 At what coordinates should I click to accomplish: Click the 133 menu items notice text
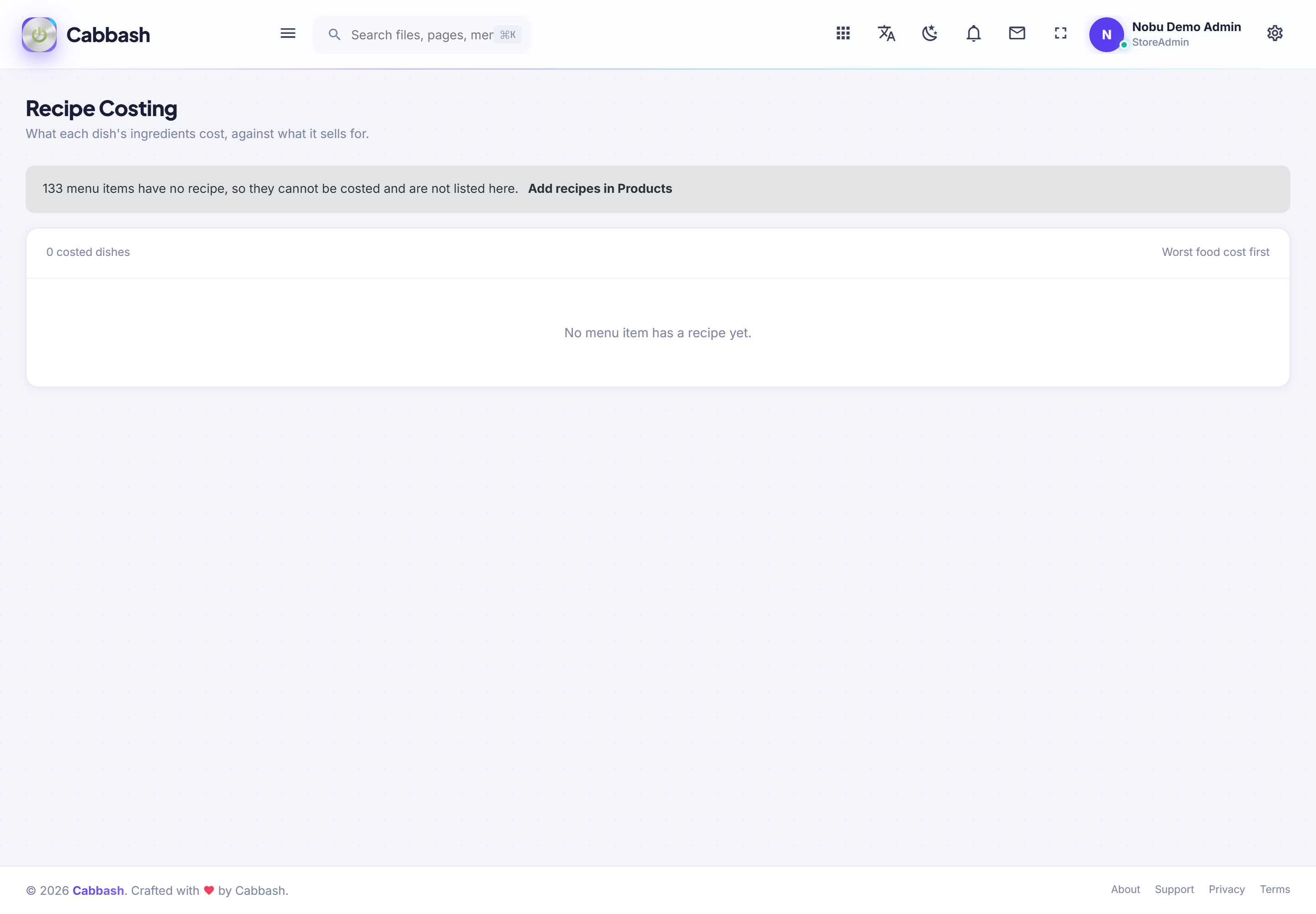(x=280, y=188)
